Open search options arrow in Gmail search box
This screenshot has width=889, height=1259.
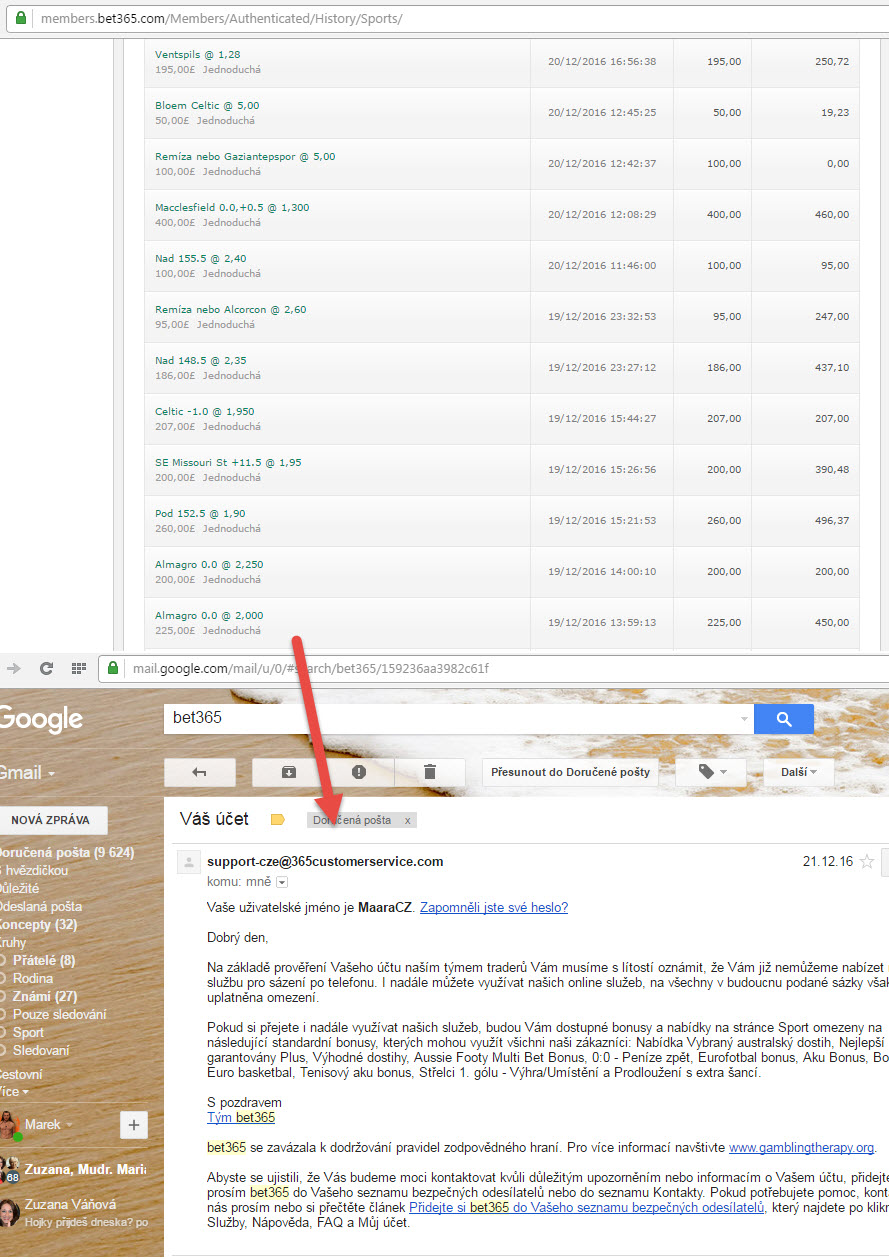pos(743,719)
